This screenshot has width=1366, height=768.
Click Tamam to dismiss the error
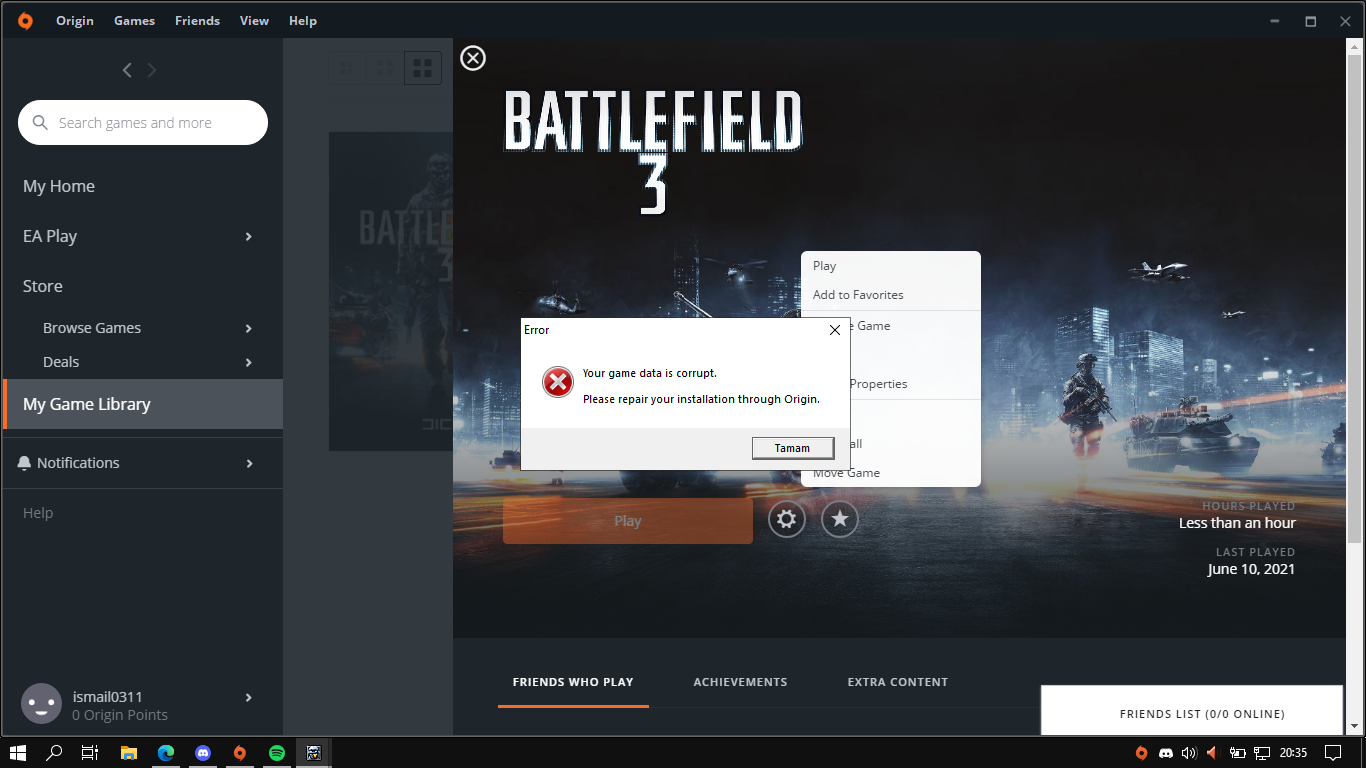793,448
